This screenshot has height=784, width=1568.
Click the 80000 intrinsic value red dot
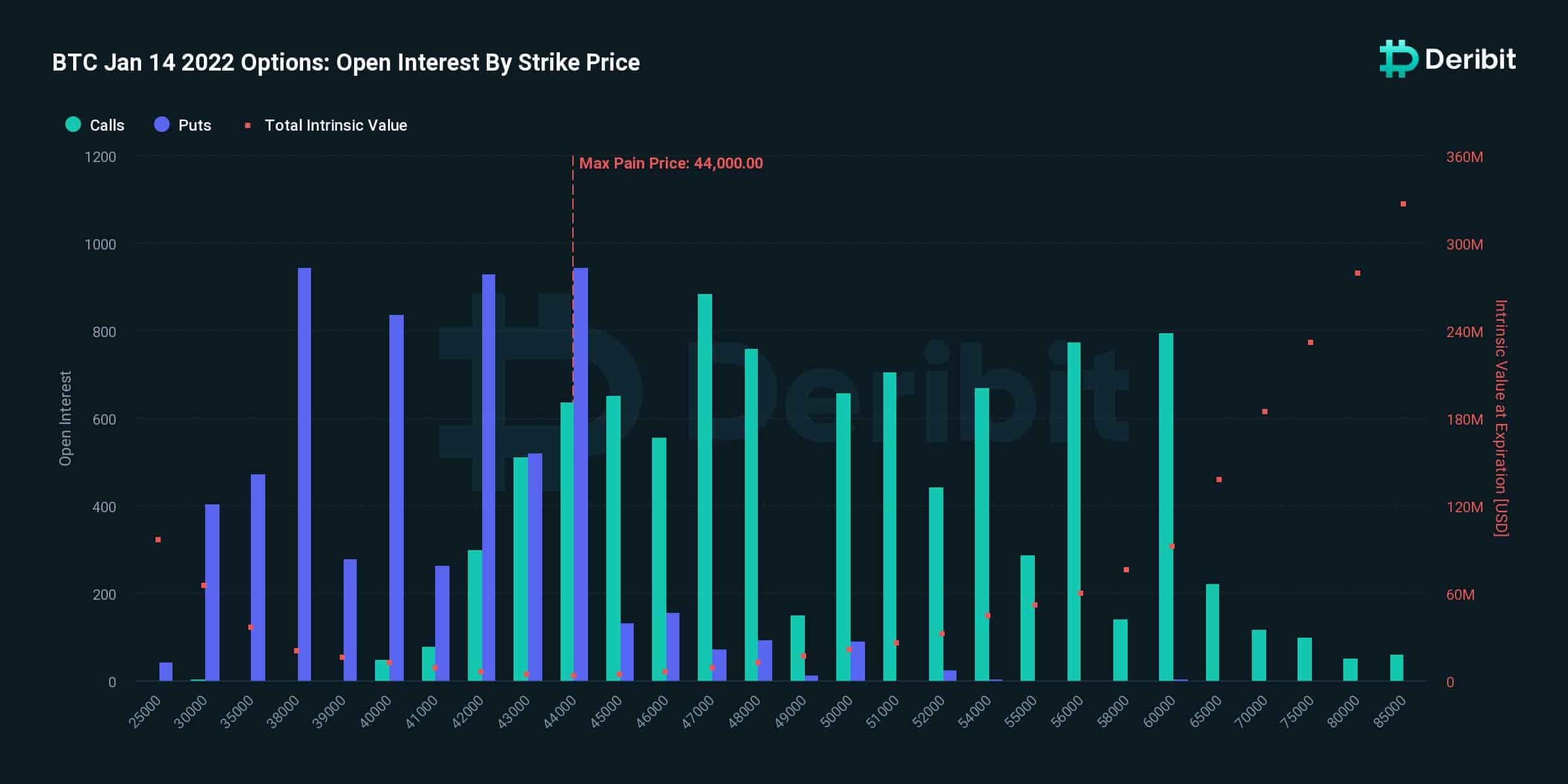pos(1358,273)
